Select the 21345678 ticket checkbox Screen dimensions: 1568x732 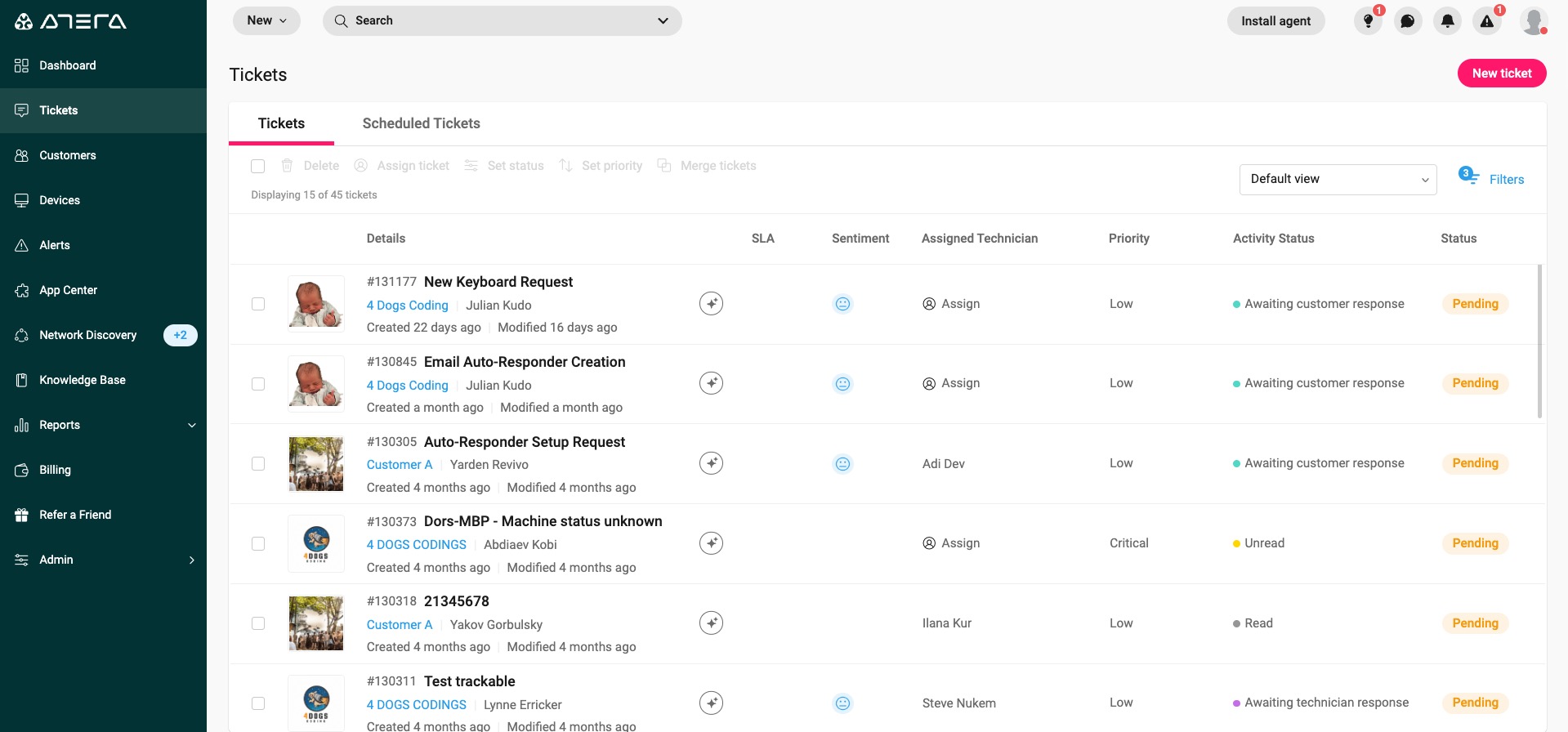pos(258,623)
